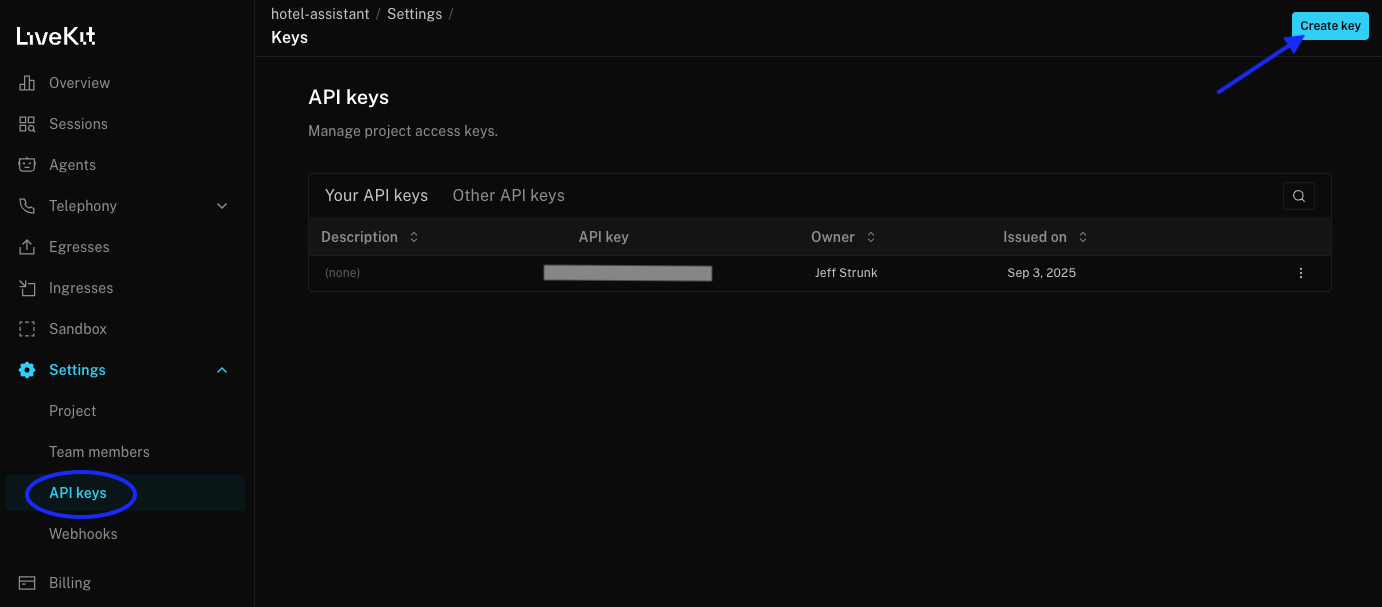This screenshot has height=607, width=1382.
Task: Expand the Telephony submenu chevron
Action: (x=222, y=206)
